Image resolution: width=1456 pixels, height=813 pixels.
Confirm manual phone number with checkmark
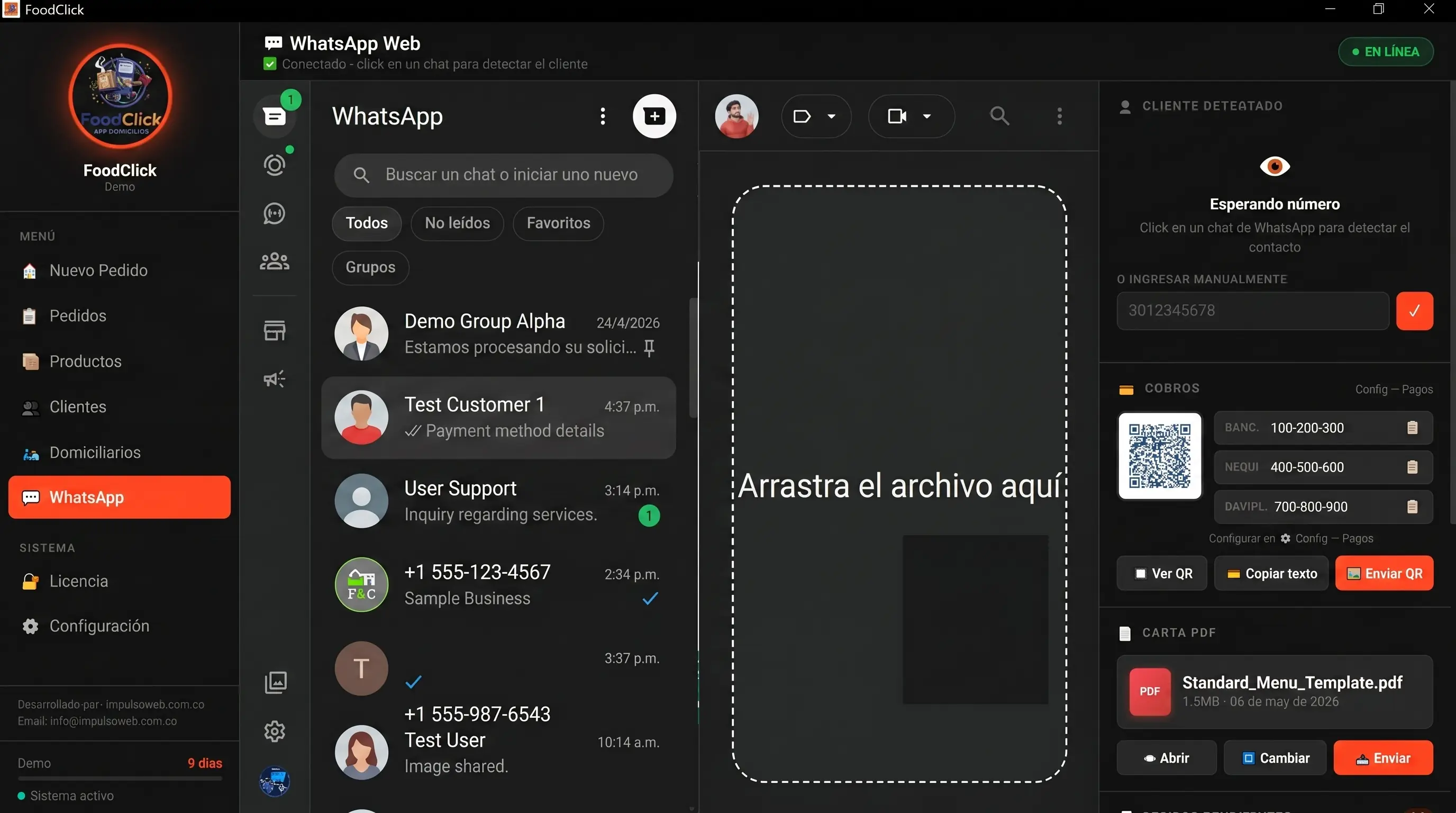point(1414,311)
